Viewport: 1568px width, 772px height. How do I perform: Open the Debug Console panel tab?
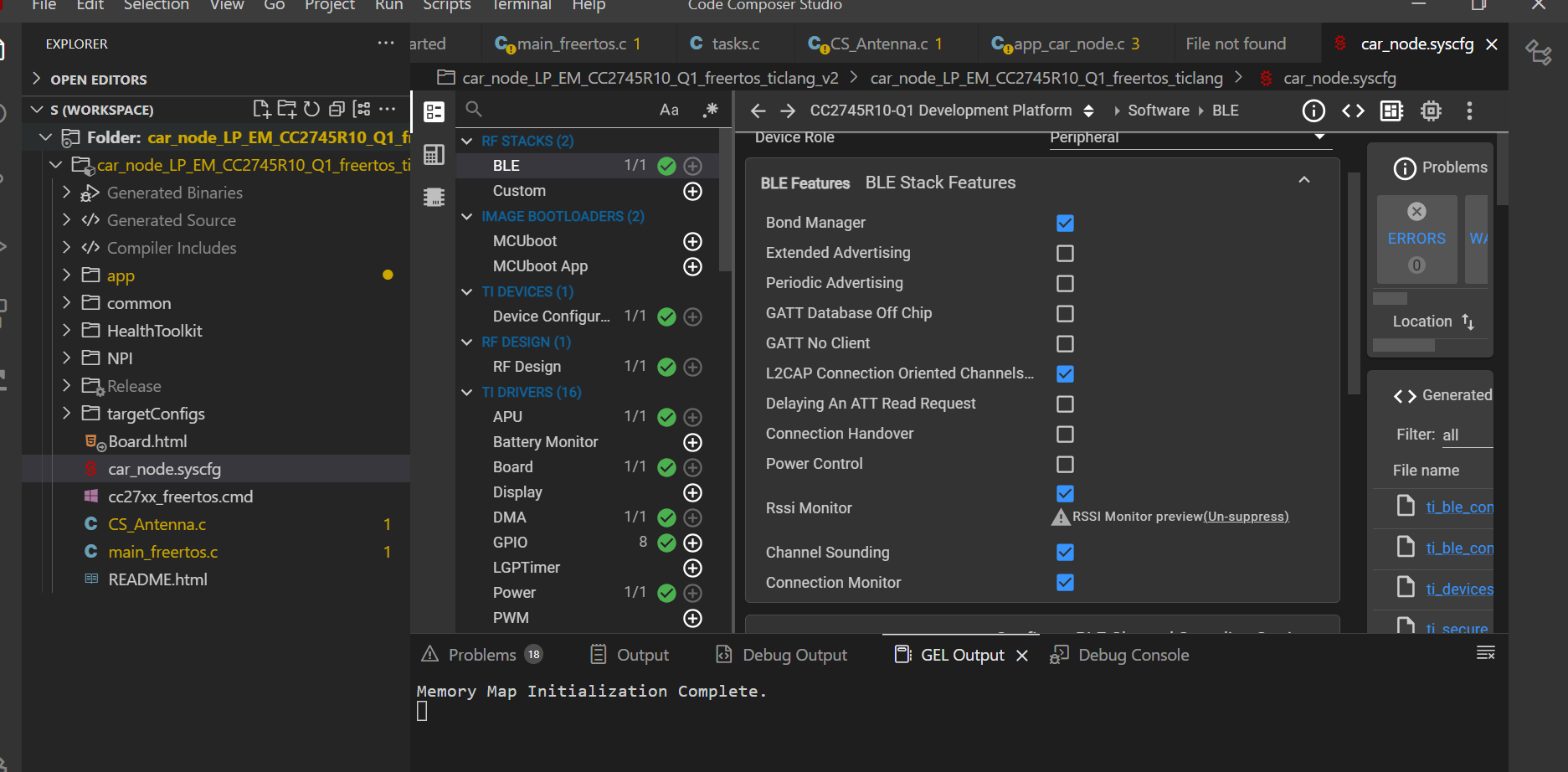click(1120, 655)
